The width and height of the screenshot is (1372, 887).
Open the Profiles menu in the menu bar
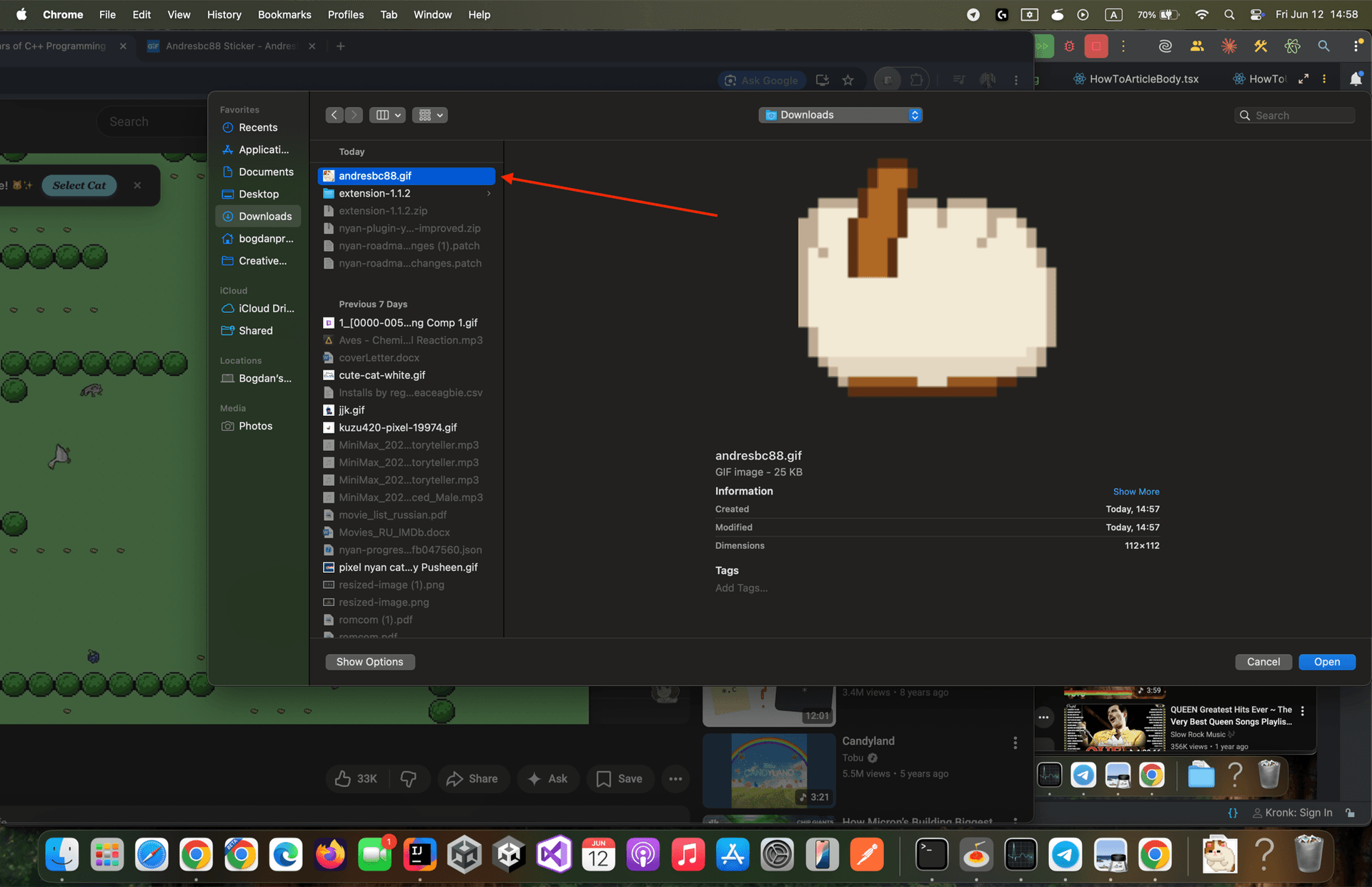tap(346, 14)
